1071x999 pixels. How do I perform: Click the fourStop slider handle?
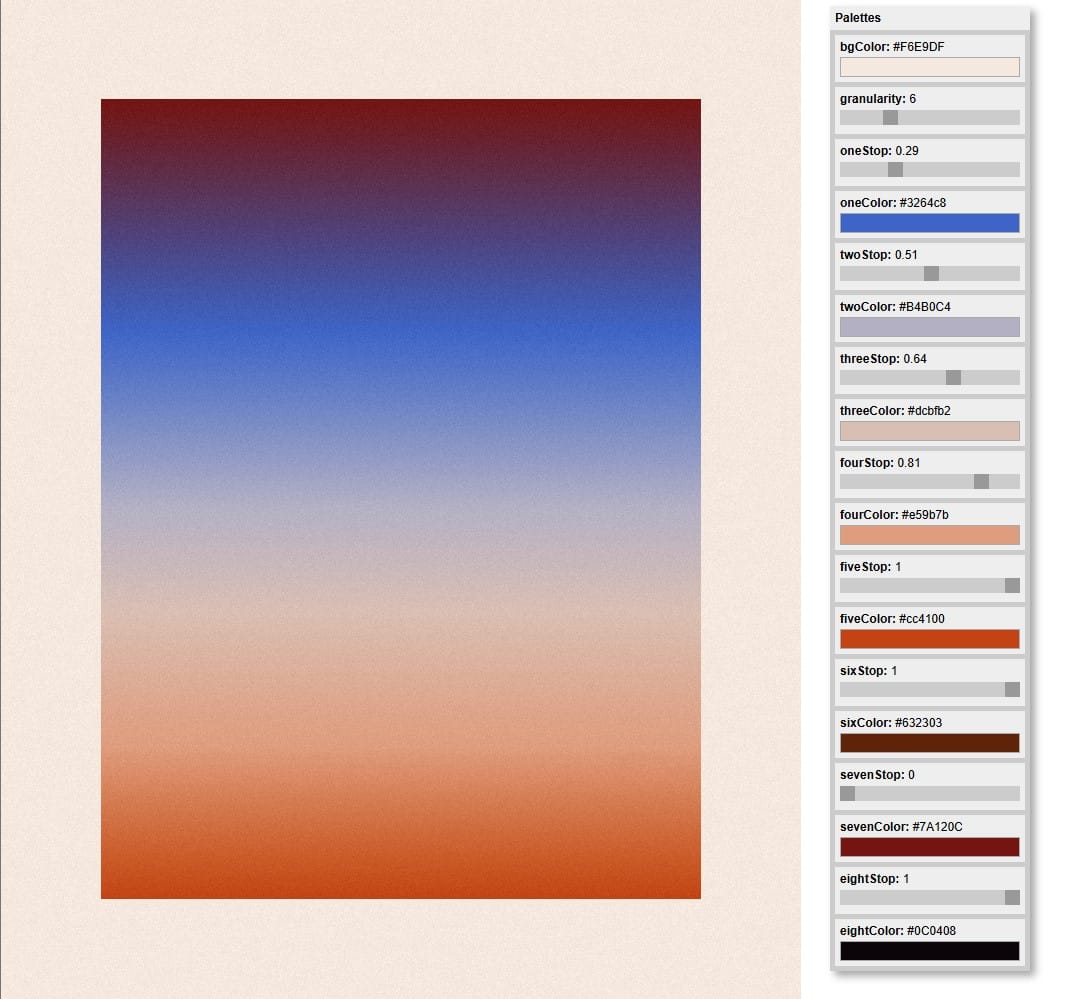tap(982, 481)
